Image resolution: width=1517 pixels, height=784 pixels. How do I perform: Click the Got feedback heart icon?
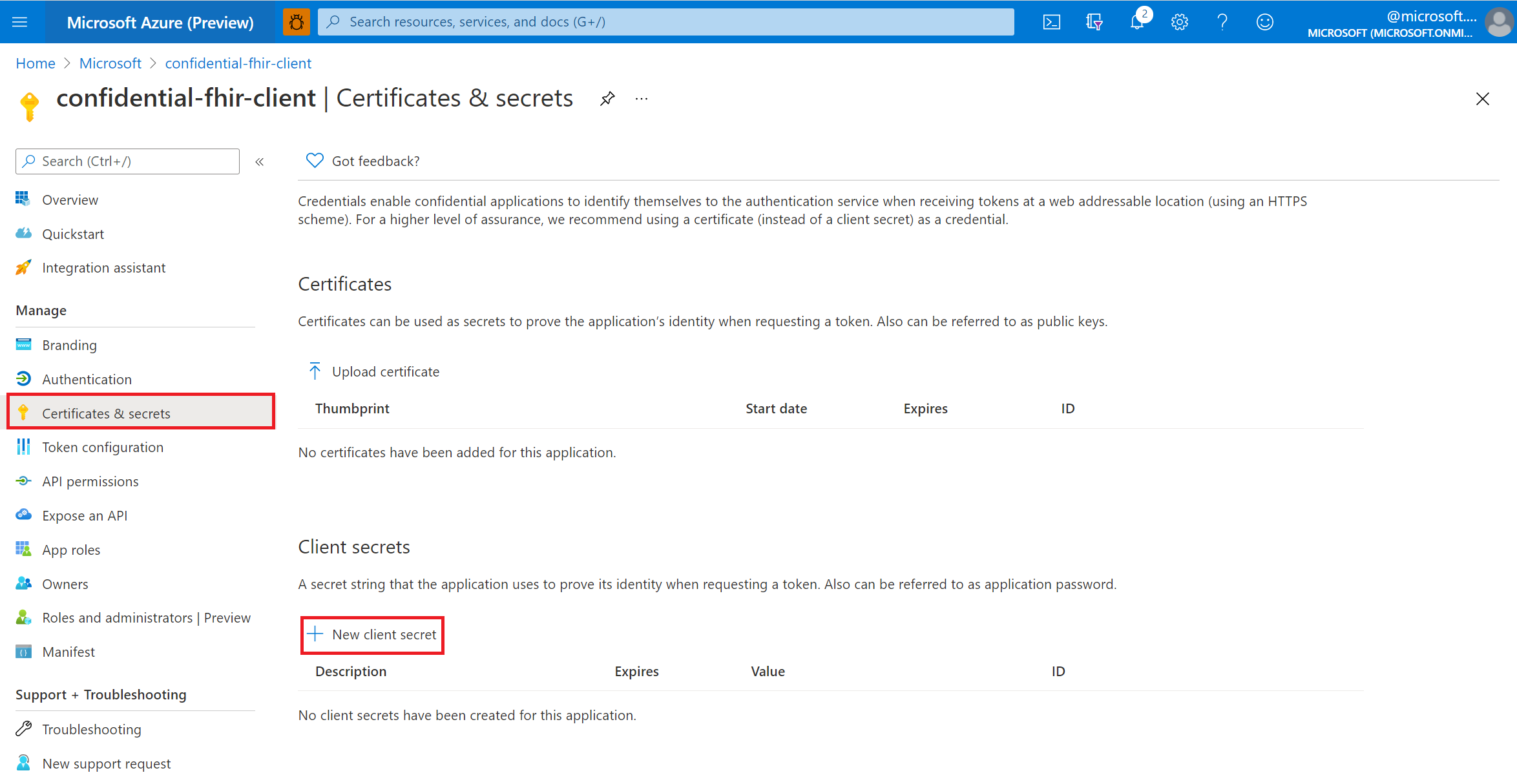(315, 160)
